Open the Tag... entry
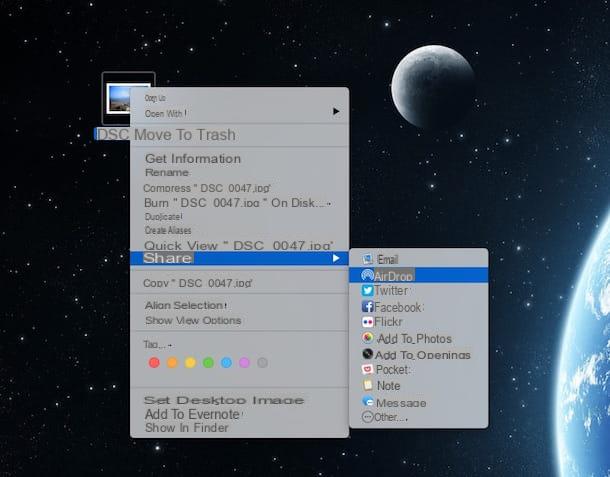Viewport: 610px width, 477px height. (x=158, y=345)
